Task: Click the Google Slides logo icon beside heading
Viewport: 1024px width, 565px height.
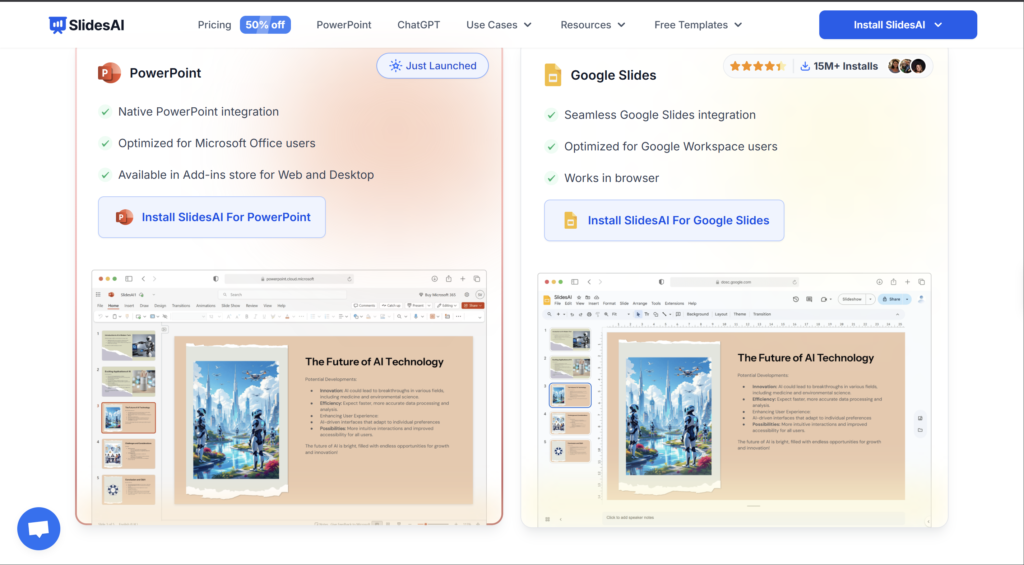Action: [553, 75]
